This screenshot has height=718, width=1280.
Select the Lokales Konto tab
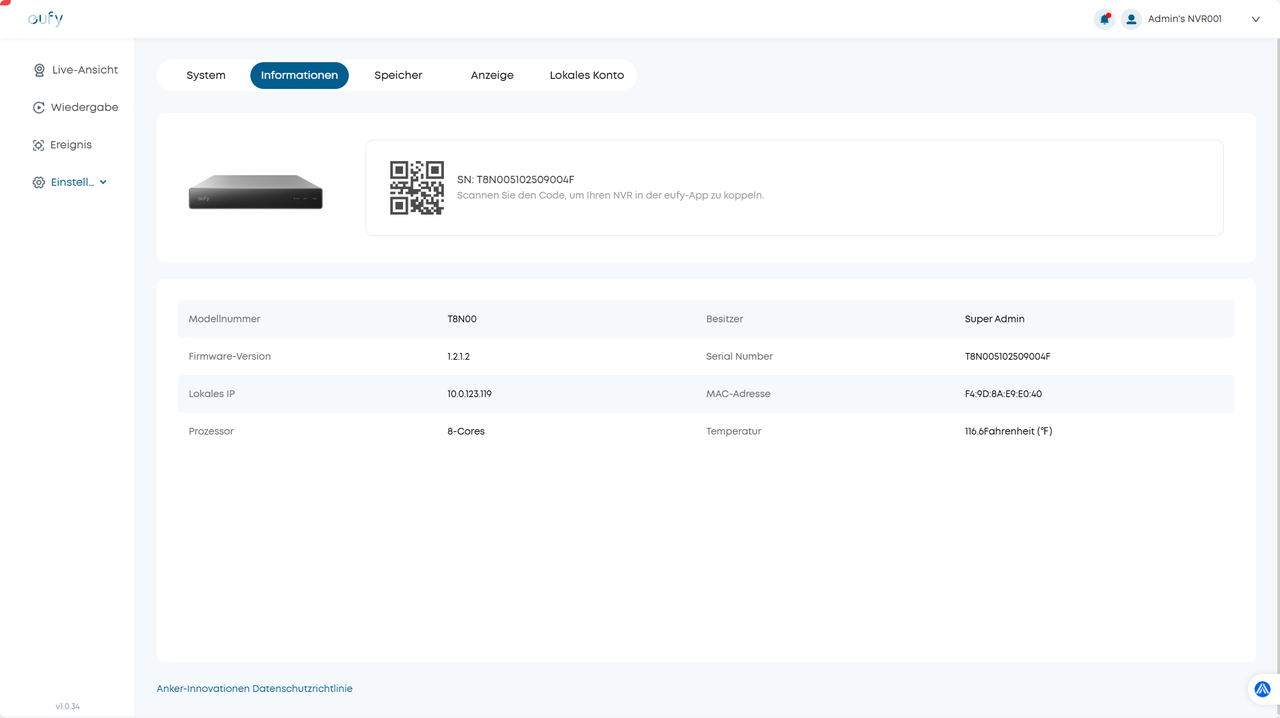(x=587, y=75)
